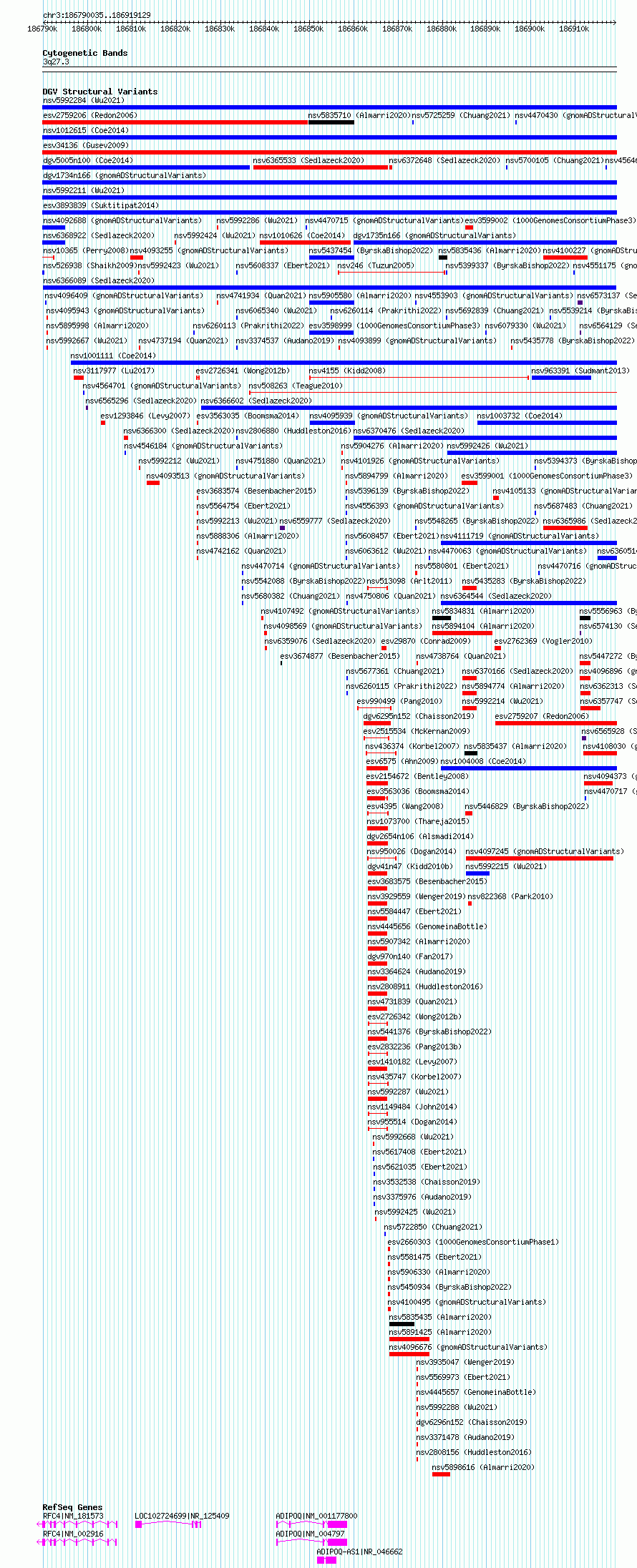Open the DGV Structural Variants track title
Image resolution: width=637 pixels, height=1568 pixels.
99,92
